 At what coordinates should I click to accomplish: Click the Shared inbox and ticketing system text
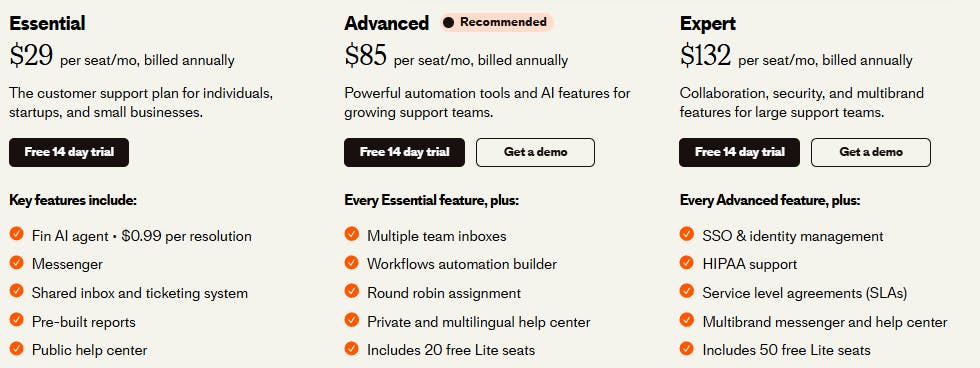click(140, 293)
